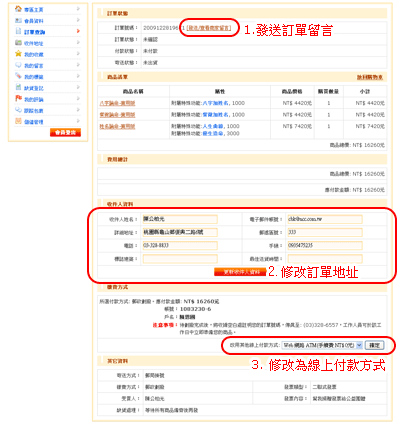Click the grey arrow beside 會員資料
400x424 pixels.
pos(78,20)
